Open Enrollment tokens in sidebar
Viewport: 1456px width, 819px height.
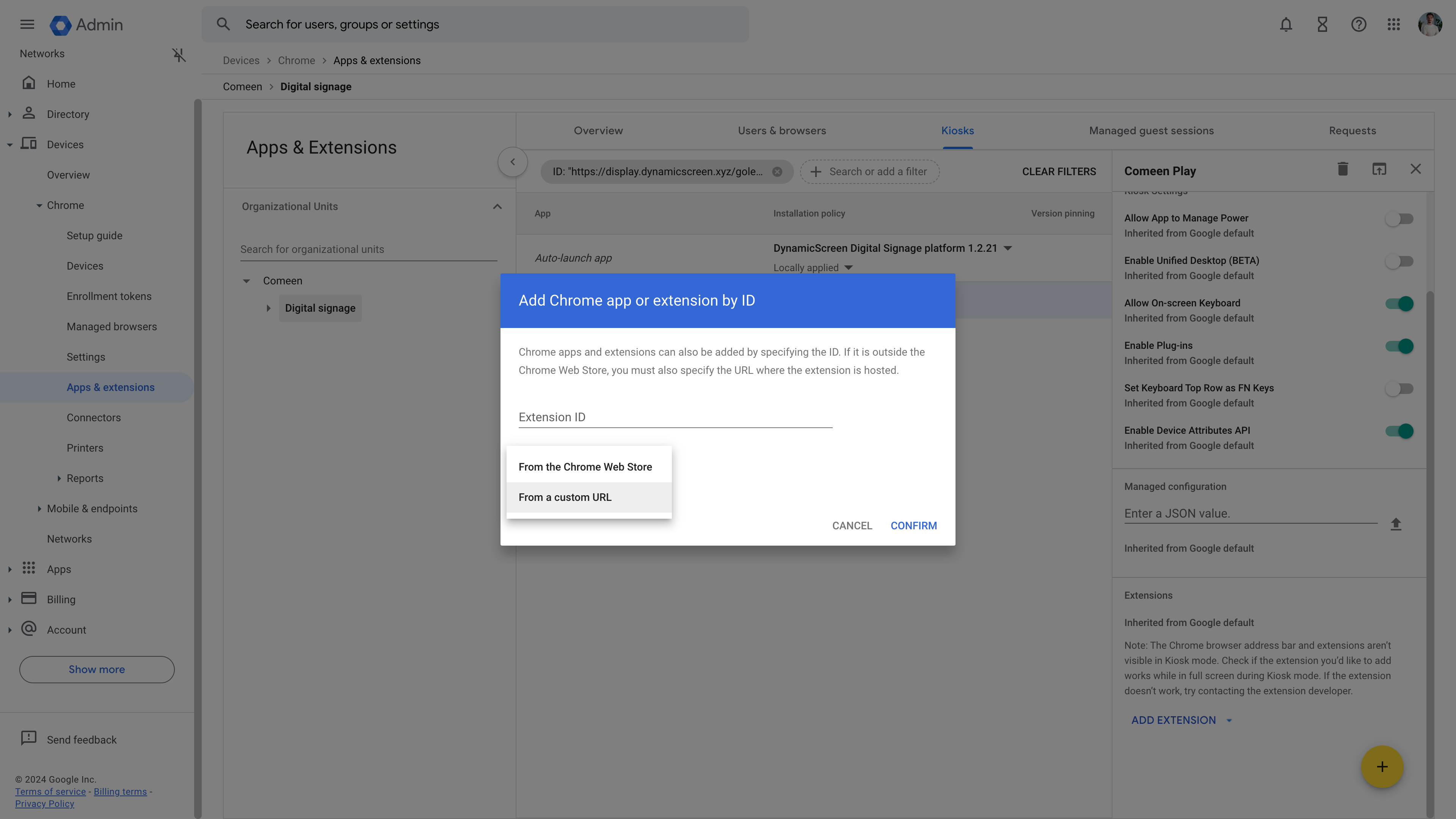108,296
